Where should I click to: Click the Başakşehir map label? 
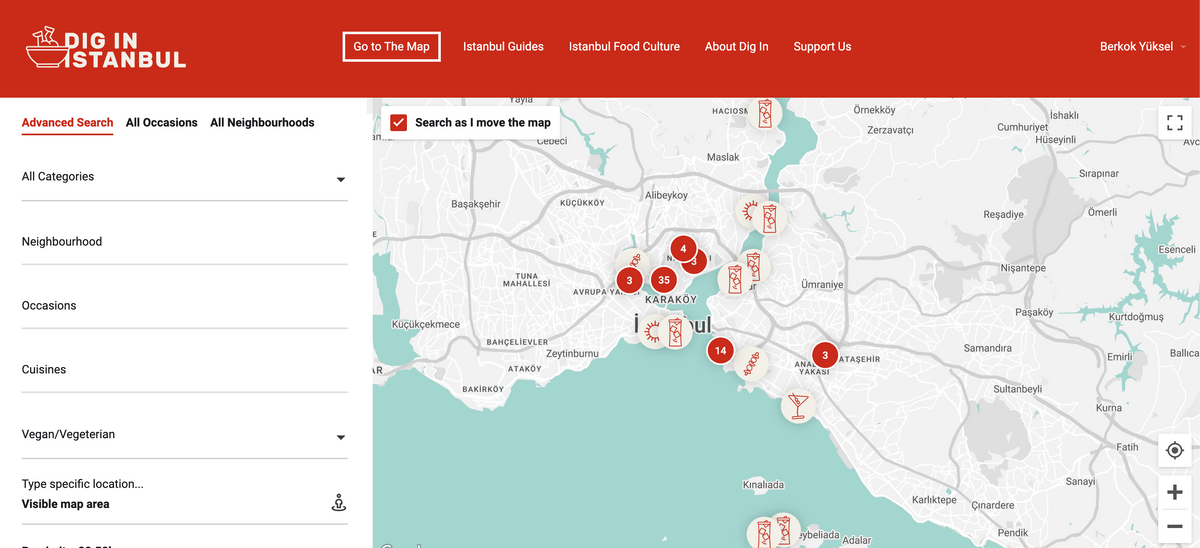point(476,204)
